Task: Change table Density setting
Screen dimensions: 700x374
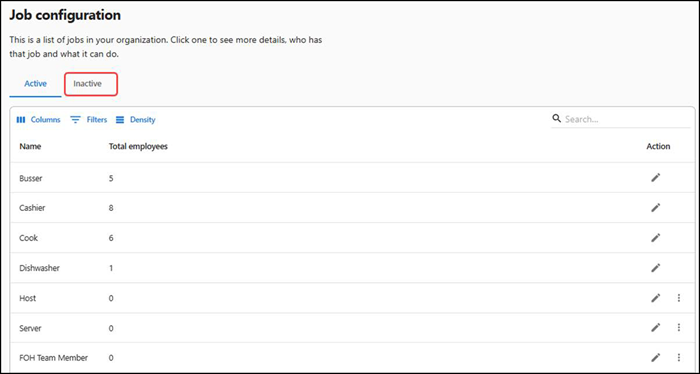Action: (x=135, y=120)
